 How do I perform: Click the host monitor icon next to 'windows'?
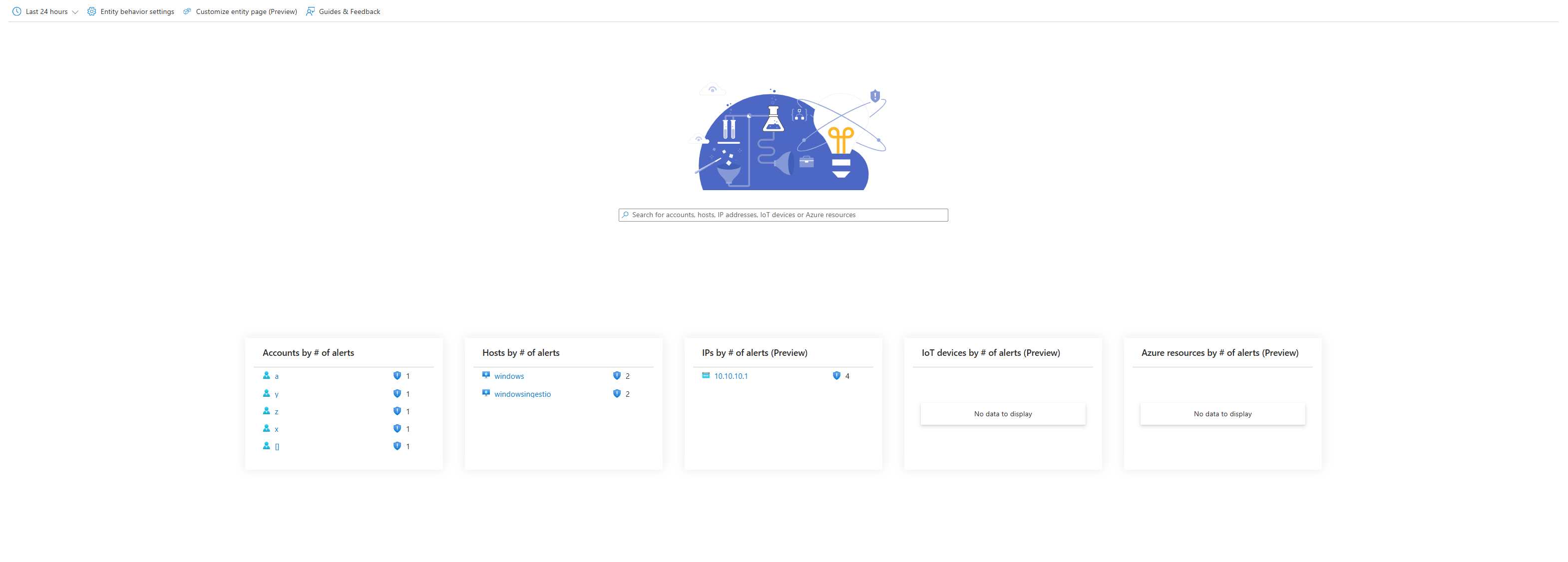click(x=486, y=375)
